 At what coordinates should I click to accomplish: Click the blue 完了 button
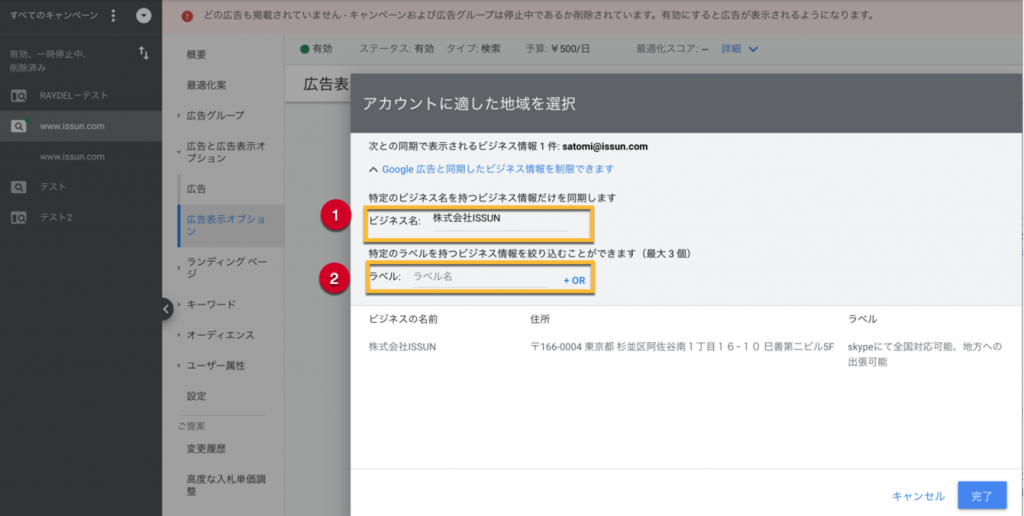tap(982, 496)
